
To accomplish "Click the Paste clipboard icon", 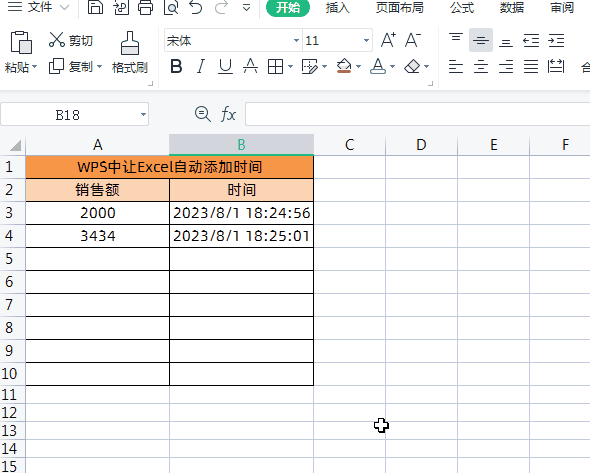I will point(21,42).
